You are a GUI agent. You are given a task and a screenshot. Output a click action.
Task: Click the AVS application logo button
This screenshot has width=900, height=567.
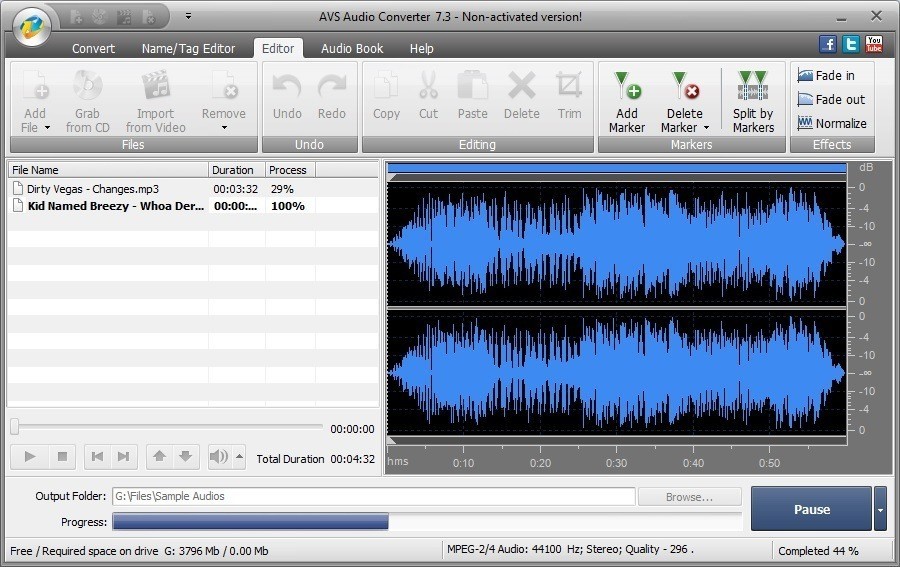coord(32,27)
